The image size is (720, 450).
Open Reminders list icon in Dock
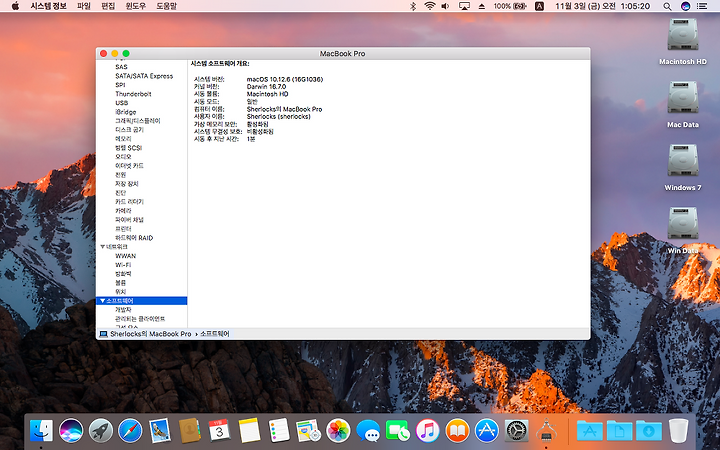[278, 431]
